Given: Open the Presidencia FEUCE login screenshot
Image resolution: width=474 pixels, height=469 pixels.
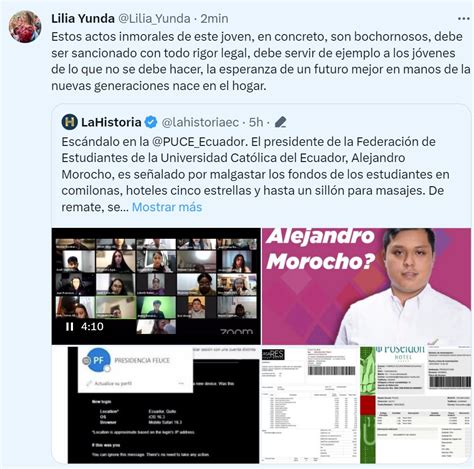Looking at the screenshot, I should pyautogui.click(x=156, y=405).
